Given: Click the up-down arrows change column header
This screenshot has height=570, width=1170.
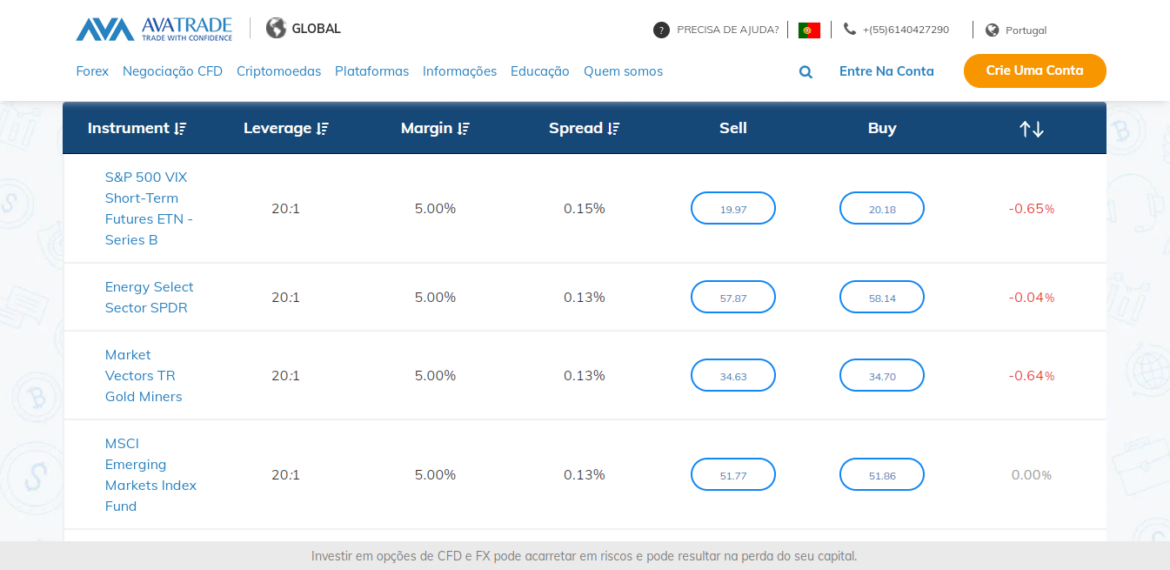Looking at the screenshot, I should (1031, 128).
